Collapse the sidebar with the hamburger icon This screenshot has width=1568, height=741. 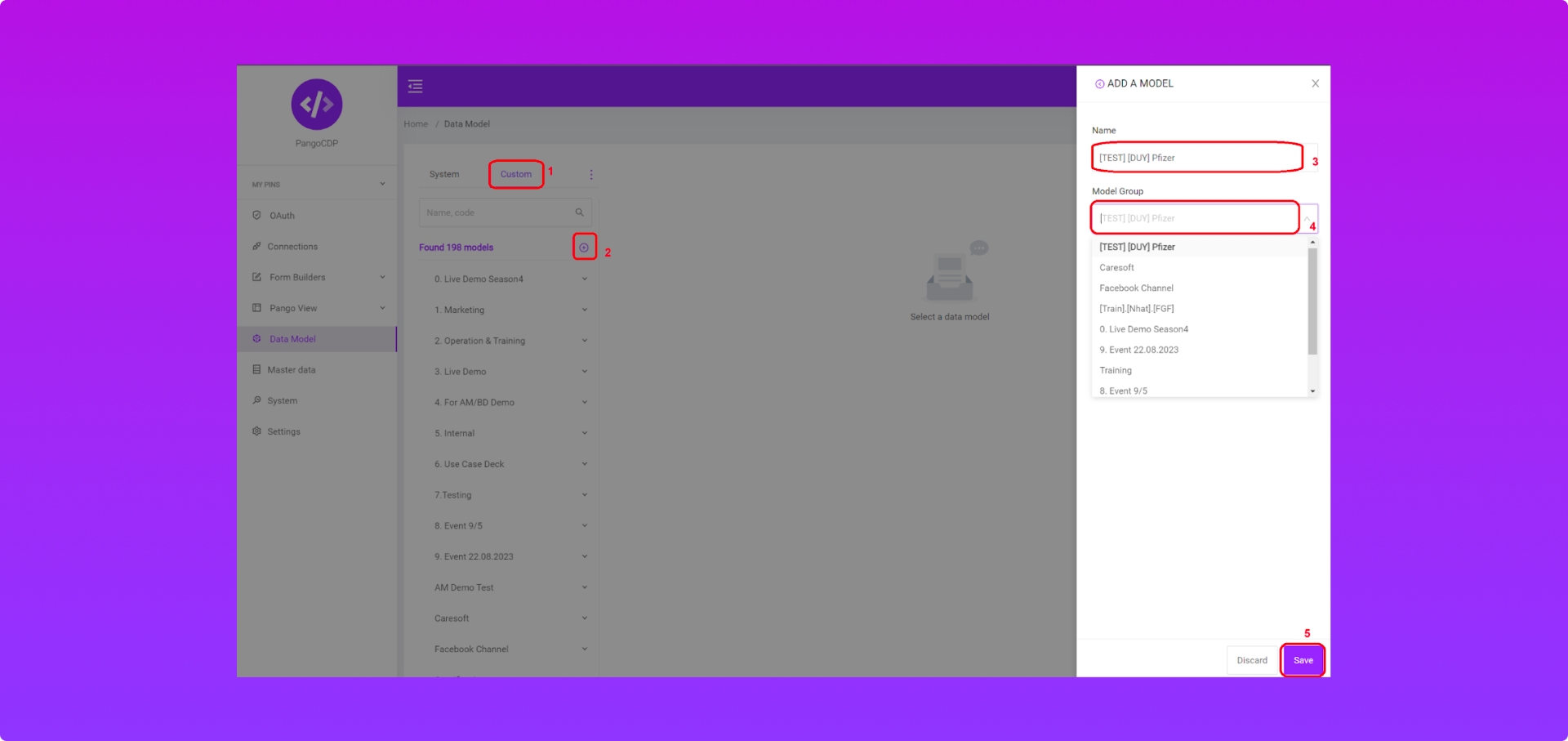click(415, 87)
